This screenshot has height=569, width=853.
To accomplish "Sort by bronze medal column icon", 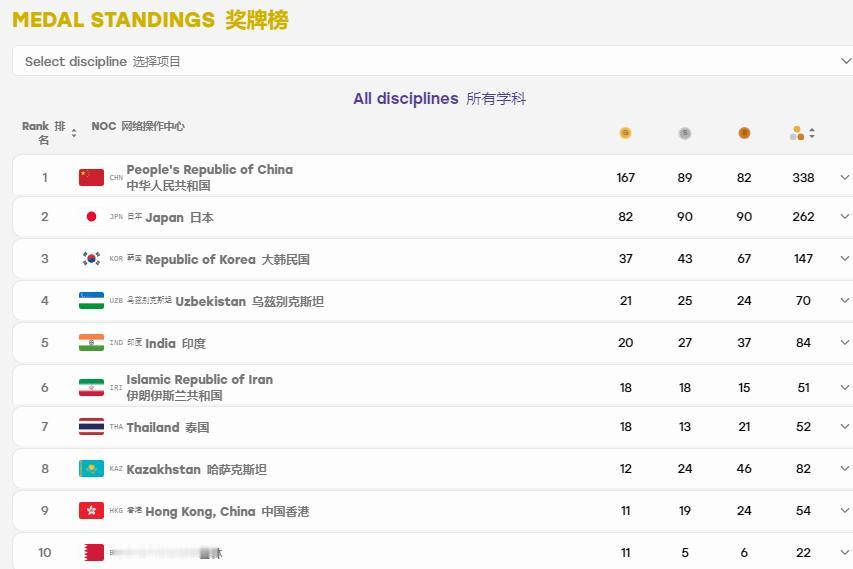I will point(744,133).
